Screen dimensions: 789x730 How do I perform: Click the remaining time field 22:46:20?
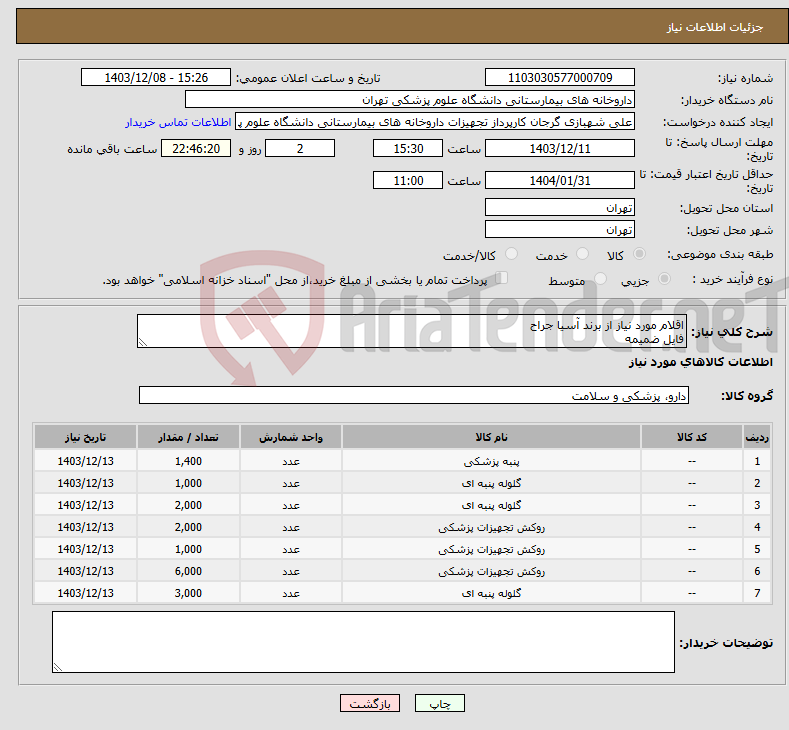coord(196,148)
